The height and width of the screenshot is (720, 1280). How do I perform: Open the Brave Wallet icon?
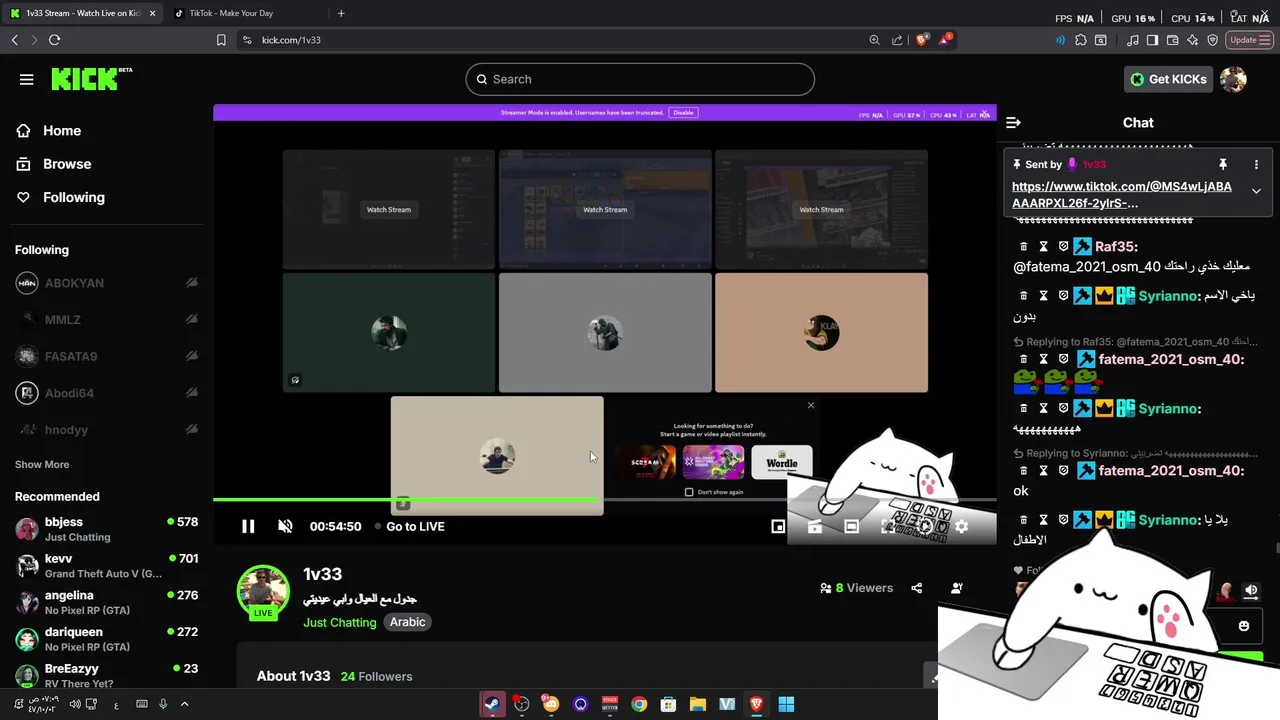click(1172, 40)
